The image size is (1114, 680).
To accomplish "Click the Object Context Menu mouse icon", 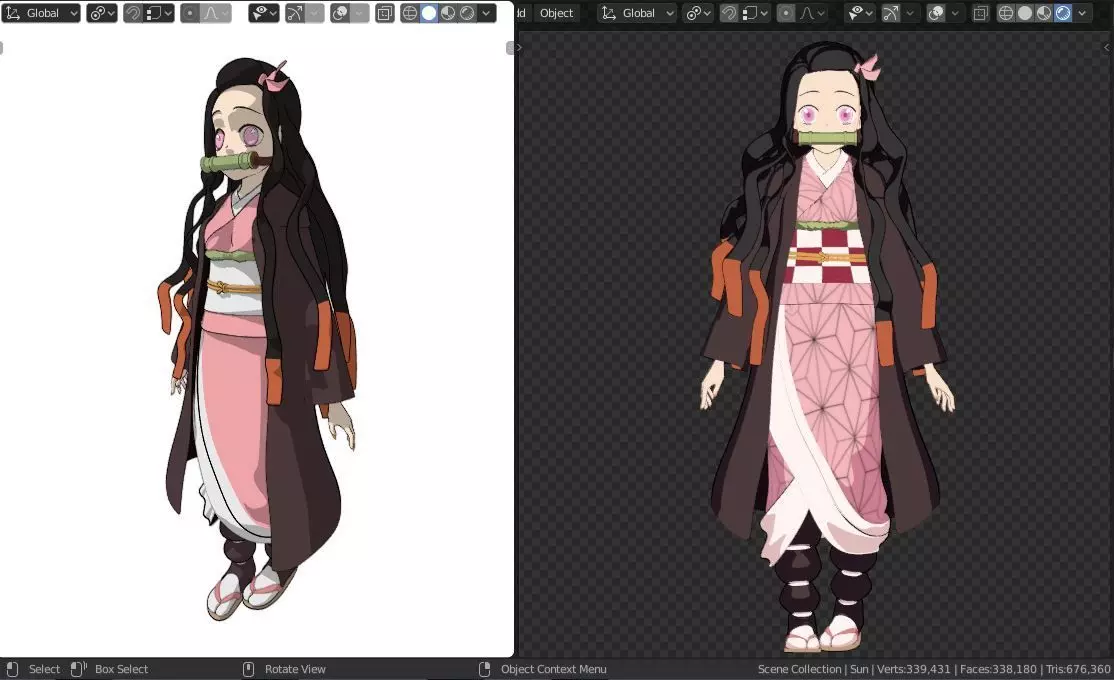I will [x=485, y=669].
